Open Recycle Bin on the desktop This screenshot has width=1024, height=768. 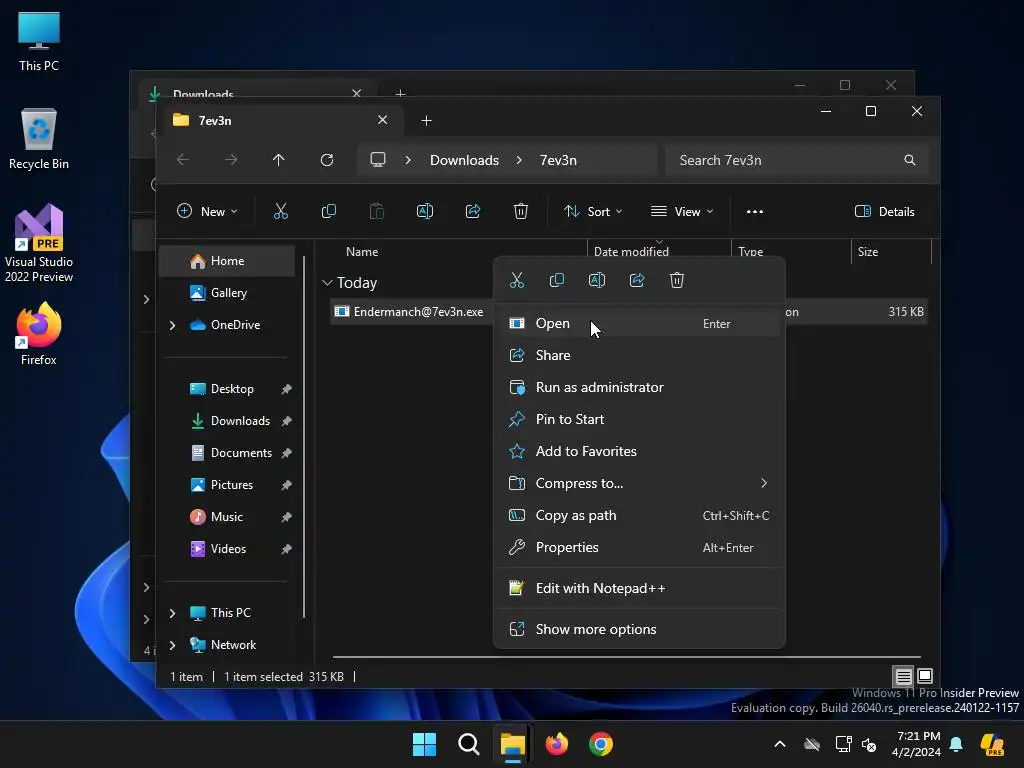[x=39, y=139]
